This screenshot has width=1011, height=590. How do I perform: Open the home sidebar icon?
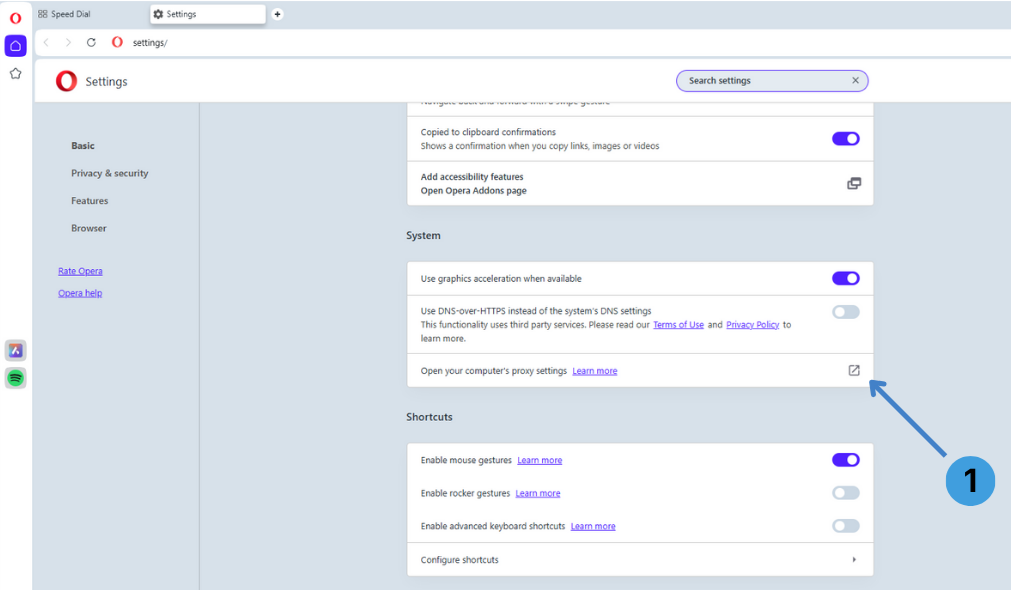(x=15, y=46)
